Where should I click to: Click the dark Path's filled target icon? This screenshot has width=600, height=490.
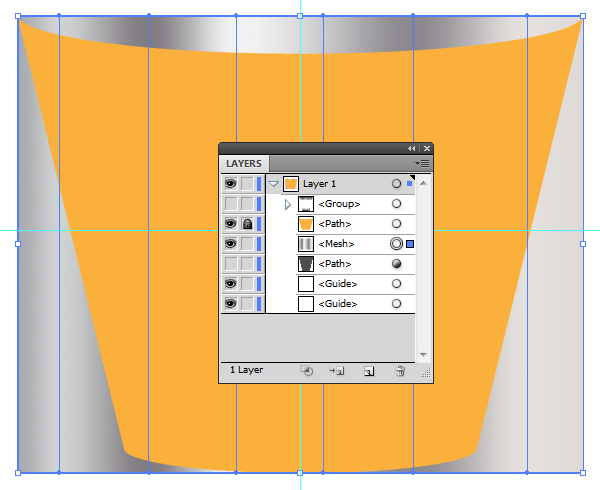coord(396,264)
